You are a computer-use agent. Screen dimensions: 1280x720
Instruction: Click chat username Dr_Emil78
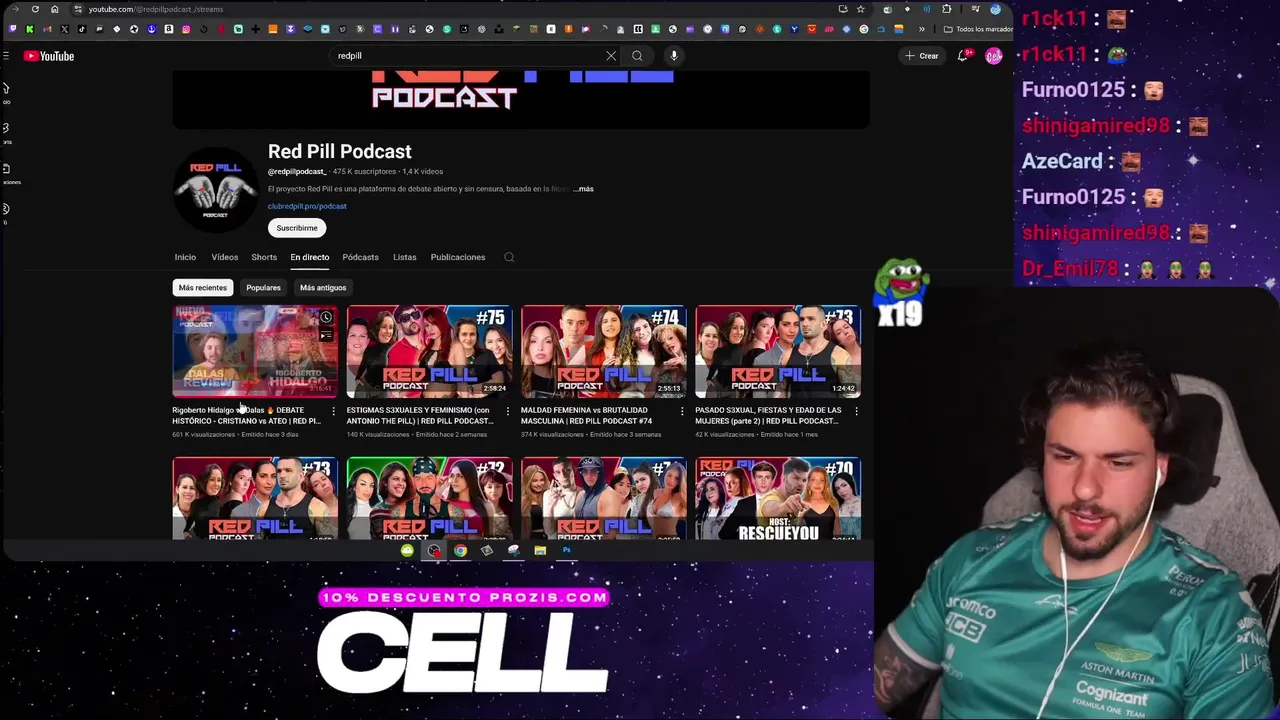(x=1069, y=269)
